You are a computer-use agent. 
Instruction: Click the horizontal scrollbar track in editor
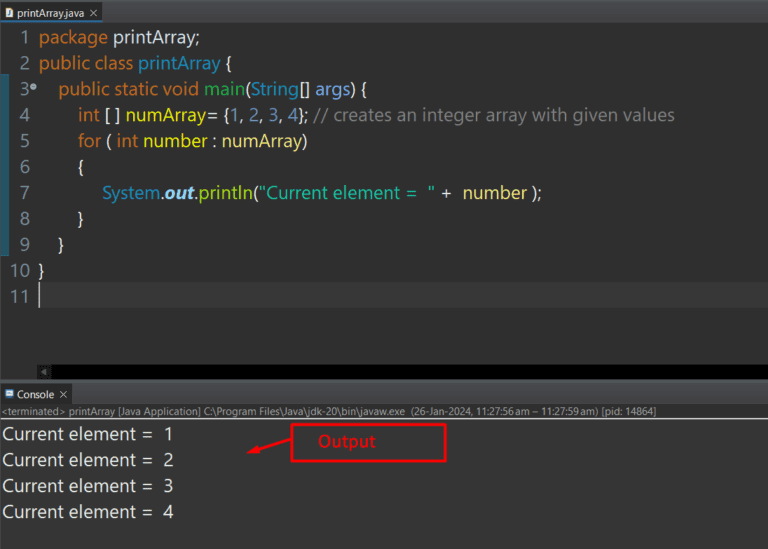[400, 372]
